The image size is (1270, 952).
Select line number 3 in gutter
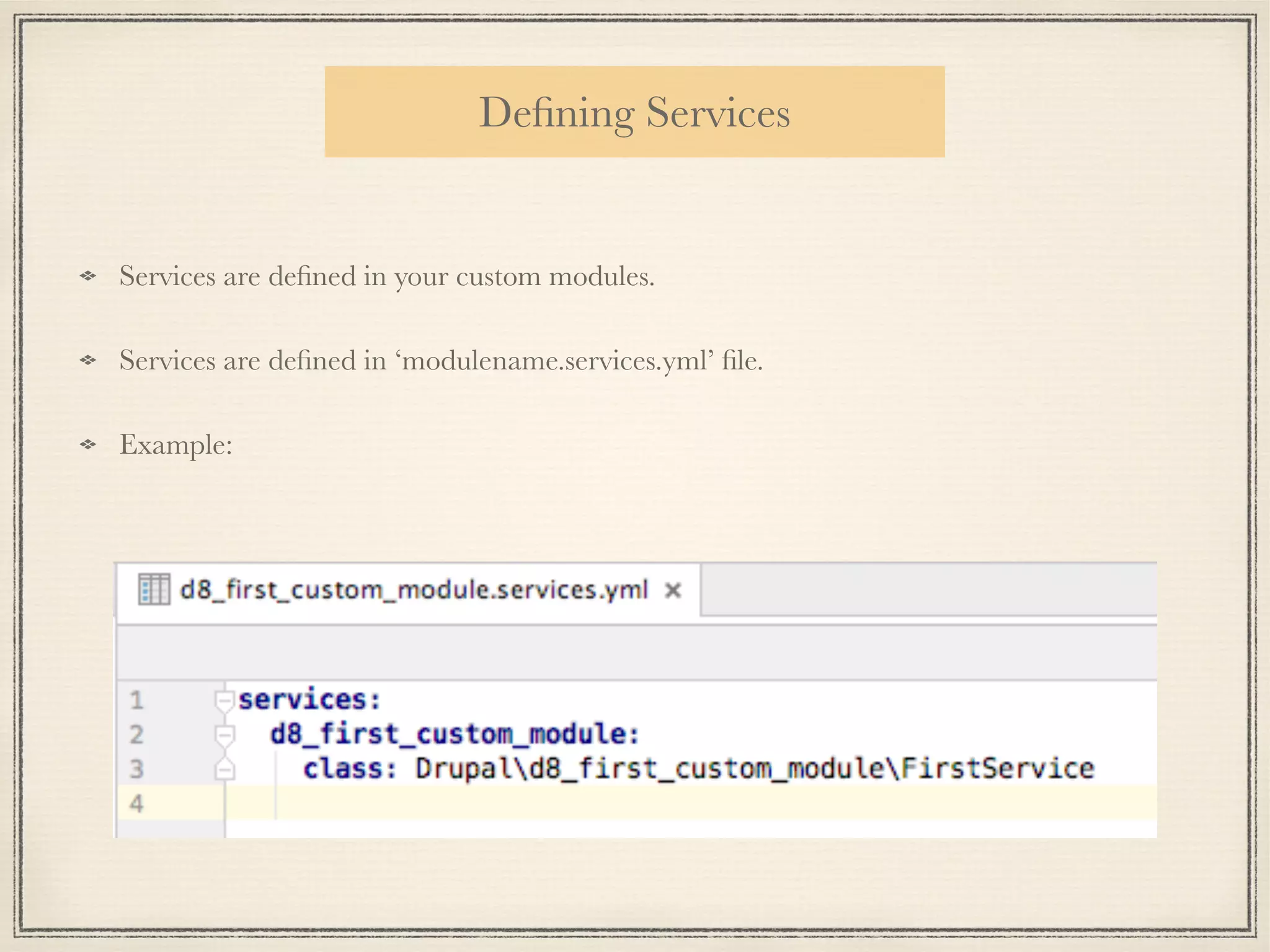coord(136,769)
